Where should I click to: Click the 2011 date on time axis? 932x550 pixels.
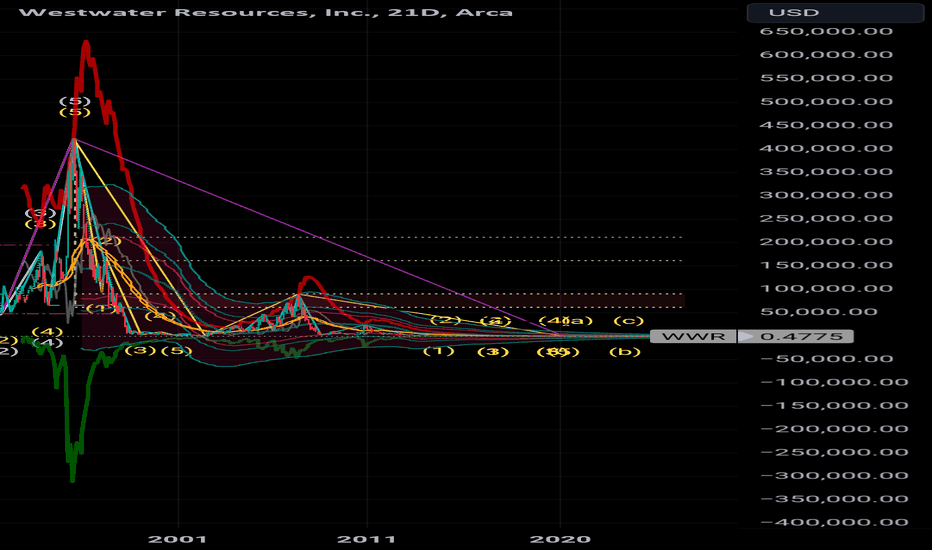366,539
